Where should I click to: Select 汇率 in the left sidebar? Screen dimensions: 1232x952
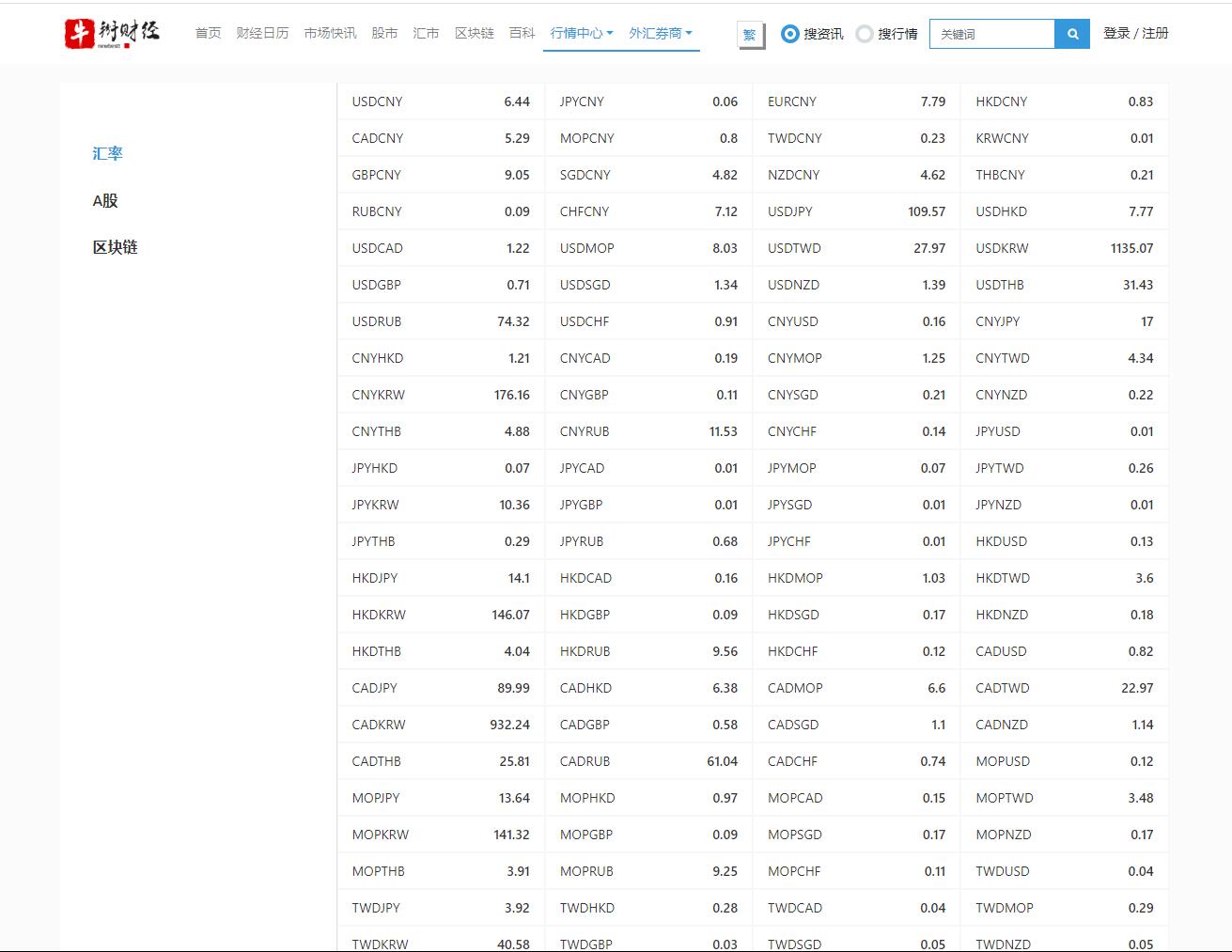pyautogui.click(x=107, y=153)
